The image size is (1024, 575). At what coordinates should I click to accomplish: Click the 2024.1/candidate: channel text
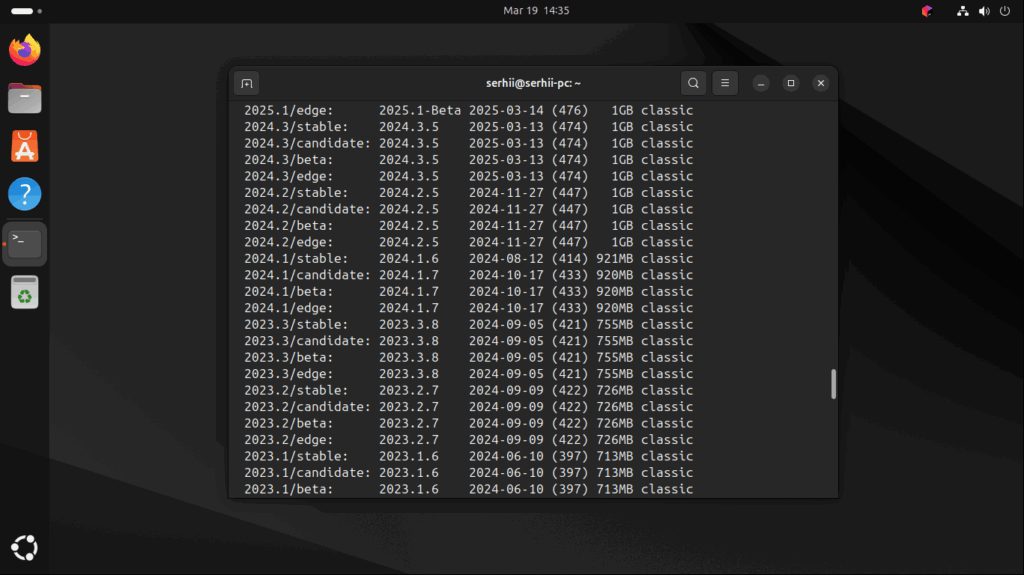[308, 275]
